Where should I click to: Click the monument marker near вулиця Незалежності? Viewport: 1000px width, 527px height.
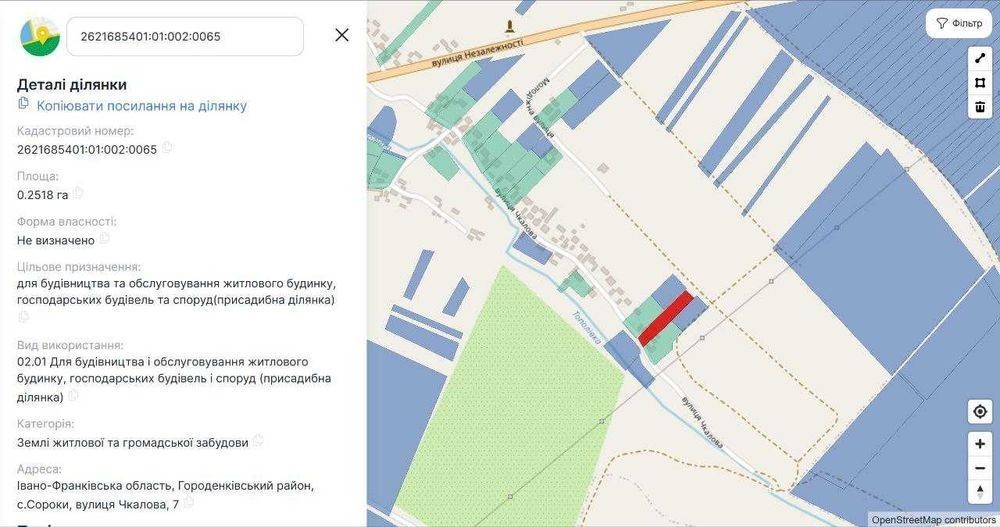(510, 27)
